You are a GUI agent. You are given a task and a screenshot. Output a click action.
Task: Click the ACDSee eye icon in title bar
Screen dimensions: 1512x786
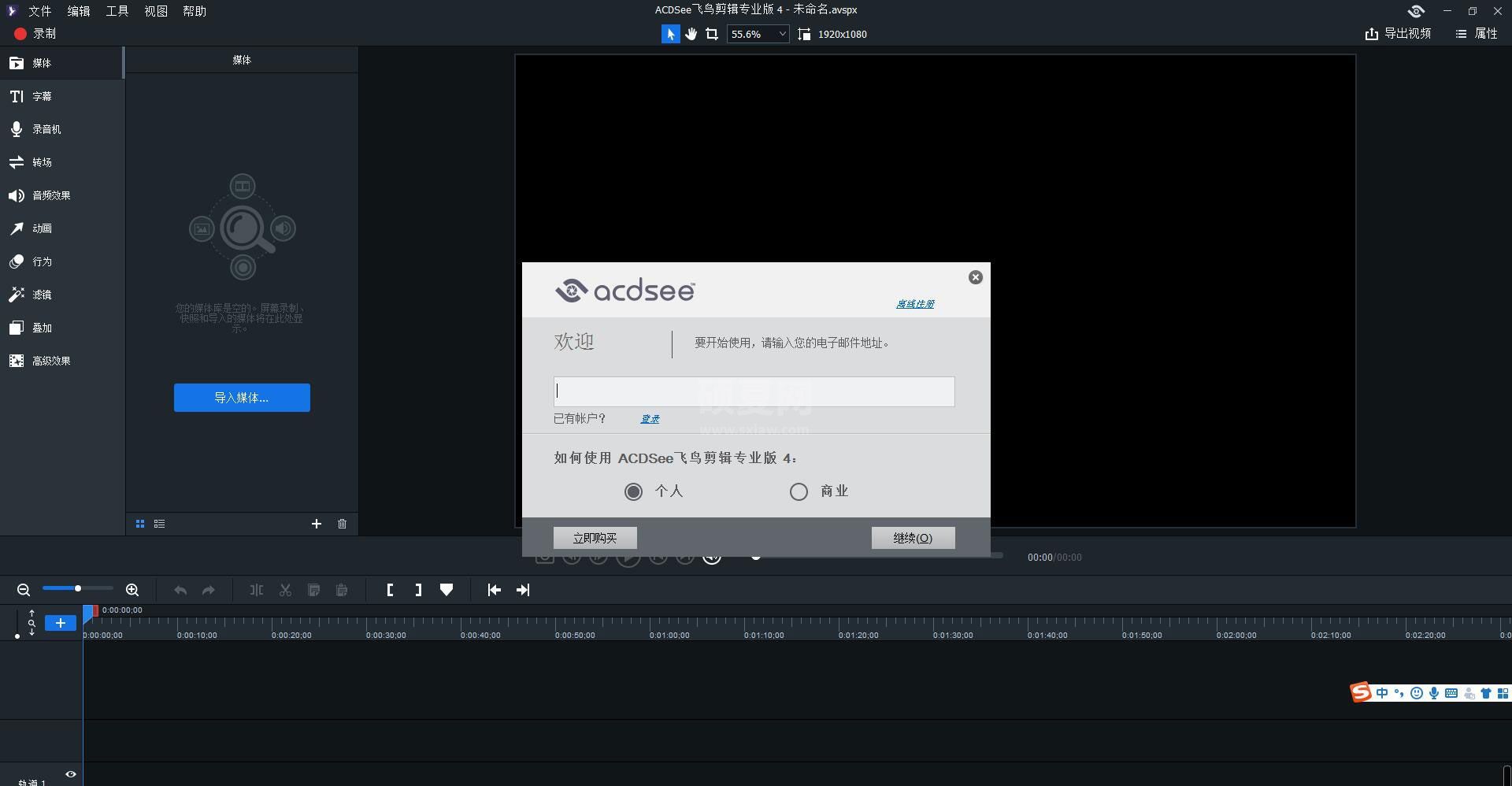coord(1416,11)
